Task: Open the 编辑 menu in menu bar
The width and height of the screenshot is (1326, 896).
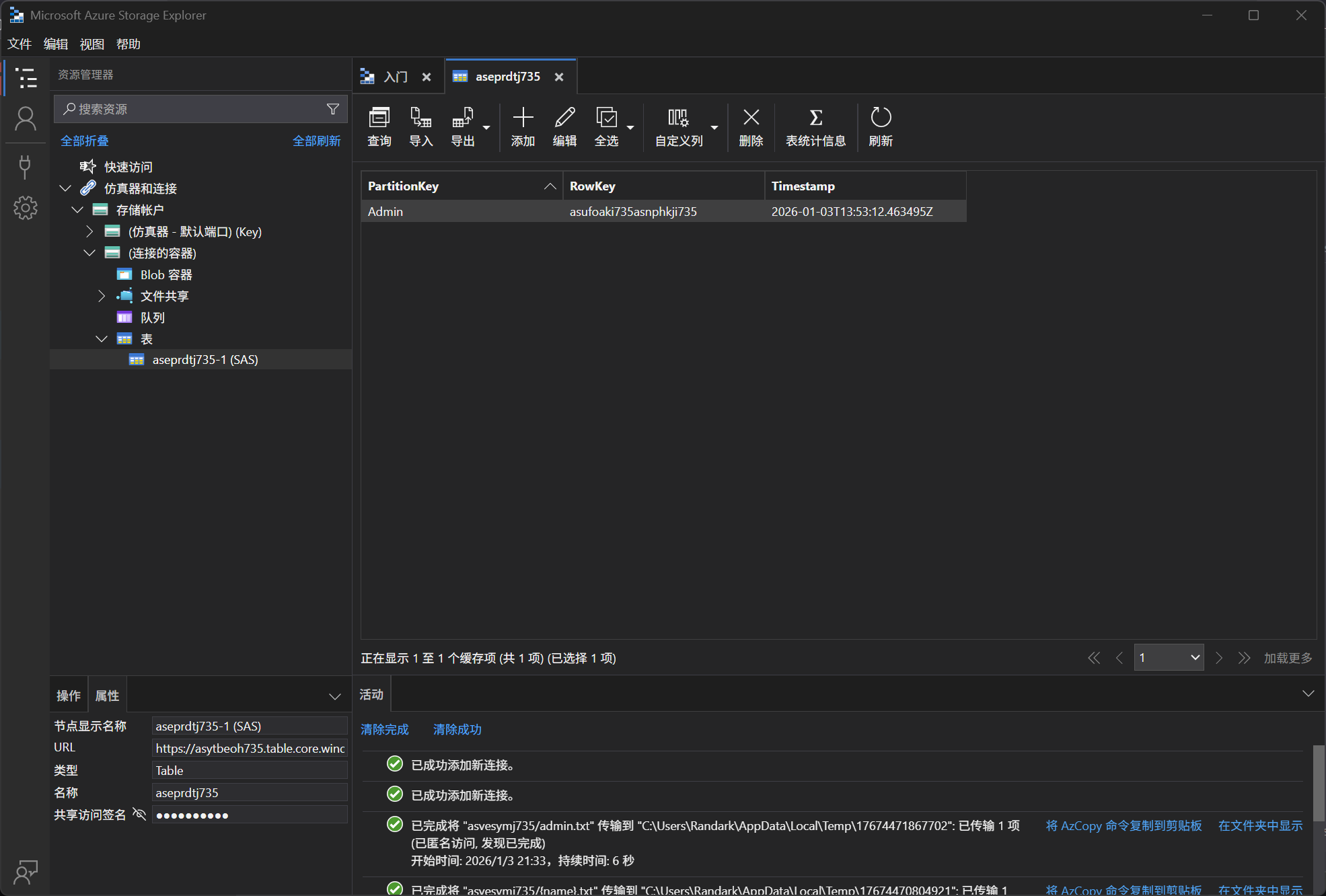Action: [x=55, y=44]
